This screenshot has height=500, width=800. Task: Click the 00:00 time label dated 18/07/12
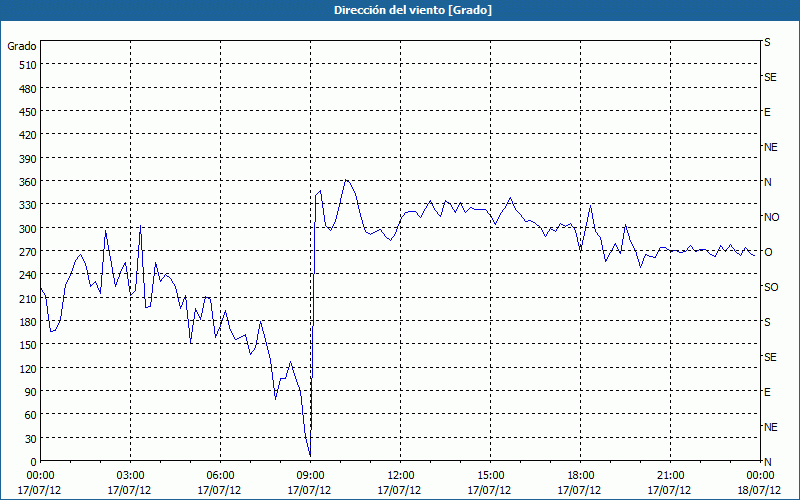[x=760, y=476]
